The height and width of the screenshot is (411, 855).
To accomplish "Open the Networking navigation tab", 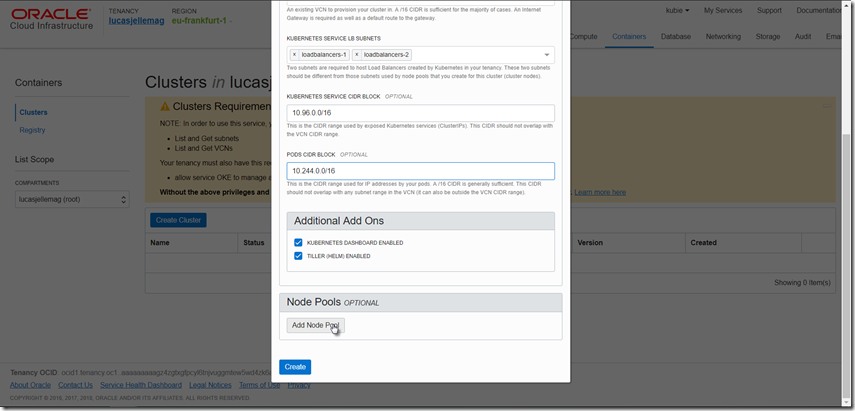I will point(723,37).
